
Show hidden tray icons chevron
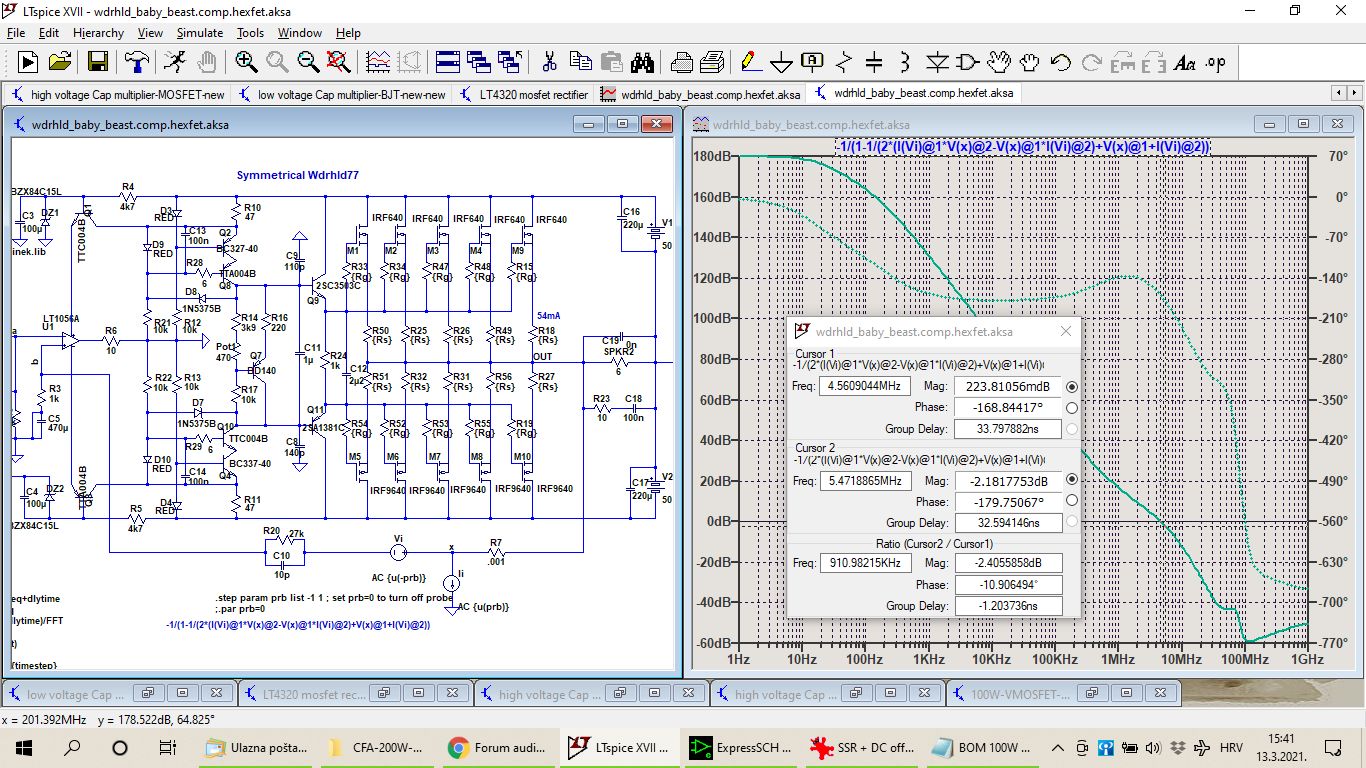1057,747
